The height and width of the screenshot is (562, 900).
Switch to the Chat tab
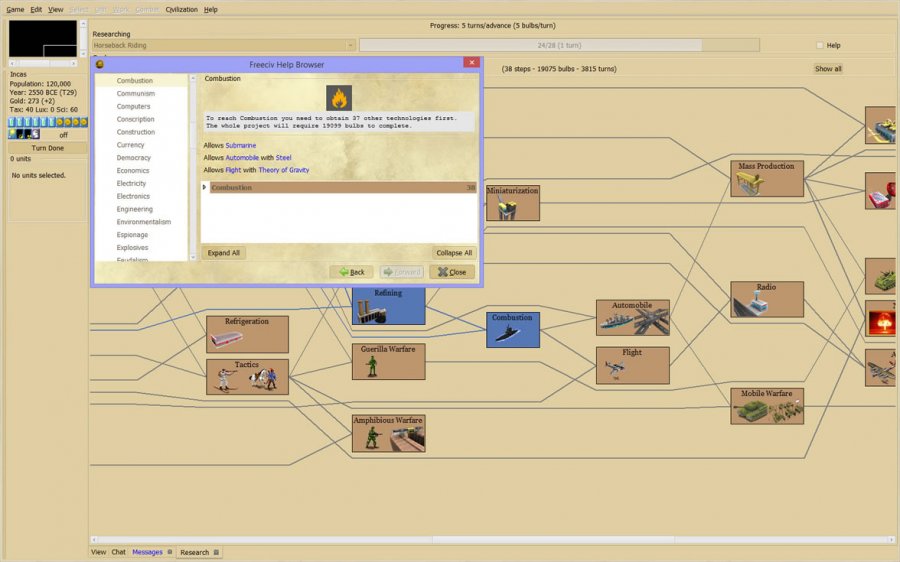(x=118, y=552)
